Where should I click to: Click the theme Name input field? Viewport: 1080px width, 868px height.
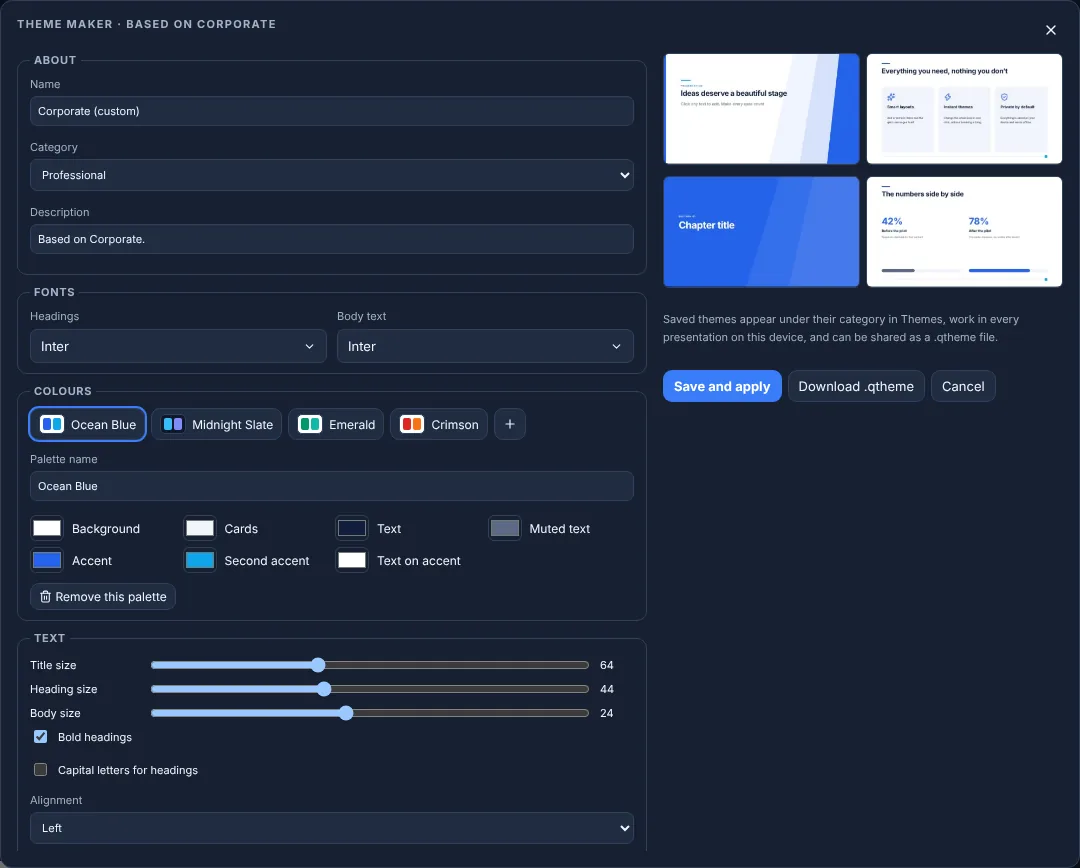coord(331,111)
